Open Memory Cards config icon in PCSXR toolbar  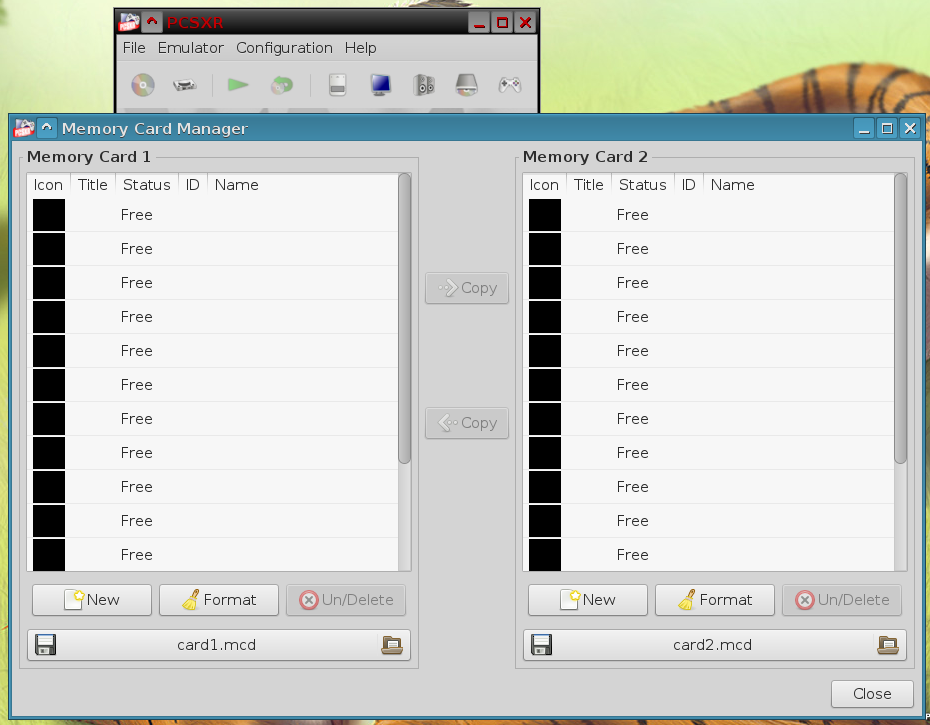pyautogui.click(x=337, y=85)
